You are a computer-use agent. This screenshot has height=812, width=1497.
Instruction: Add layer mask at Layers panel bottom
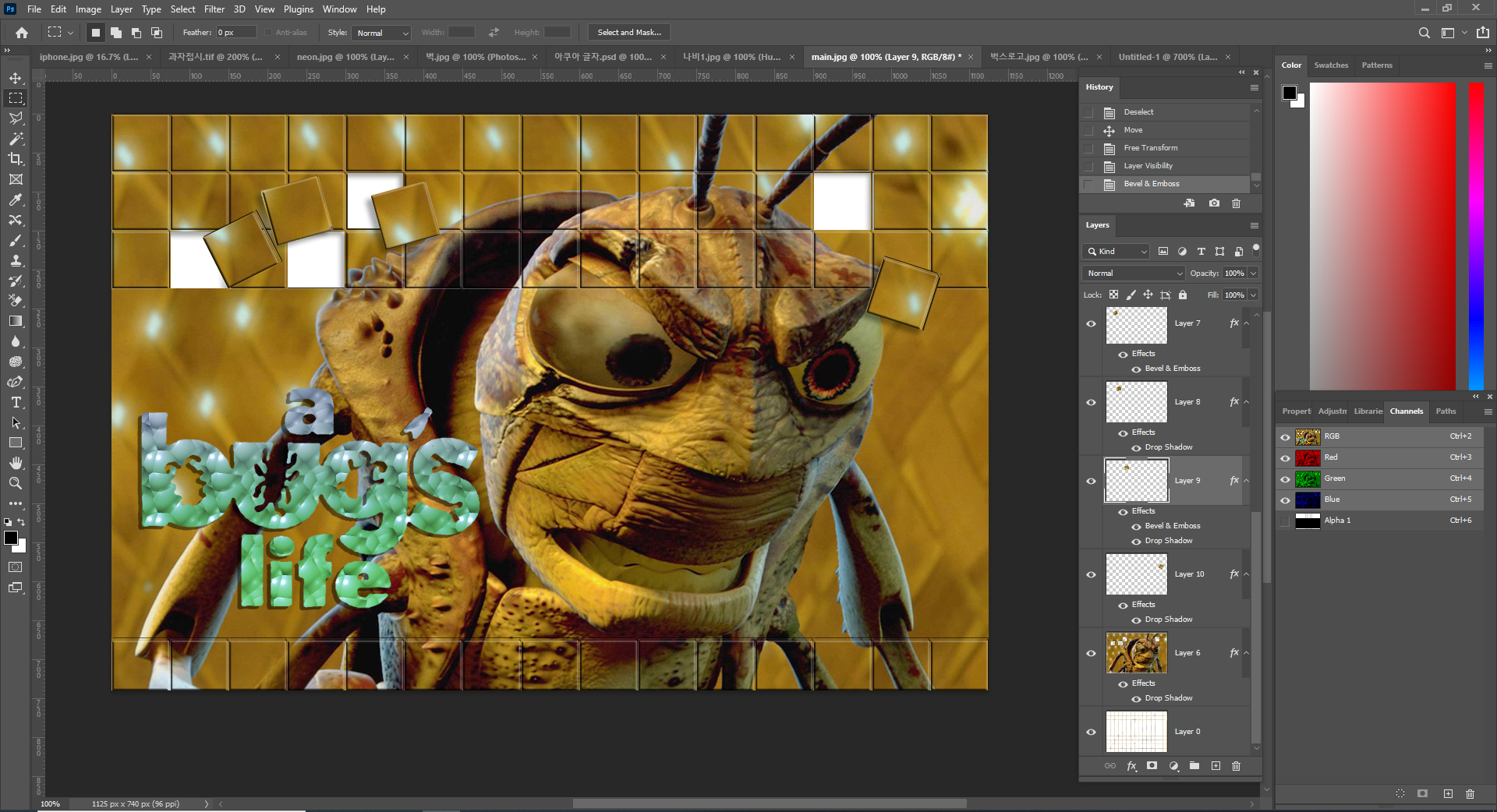[x=1152, y=766]
